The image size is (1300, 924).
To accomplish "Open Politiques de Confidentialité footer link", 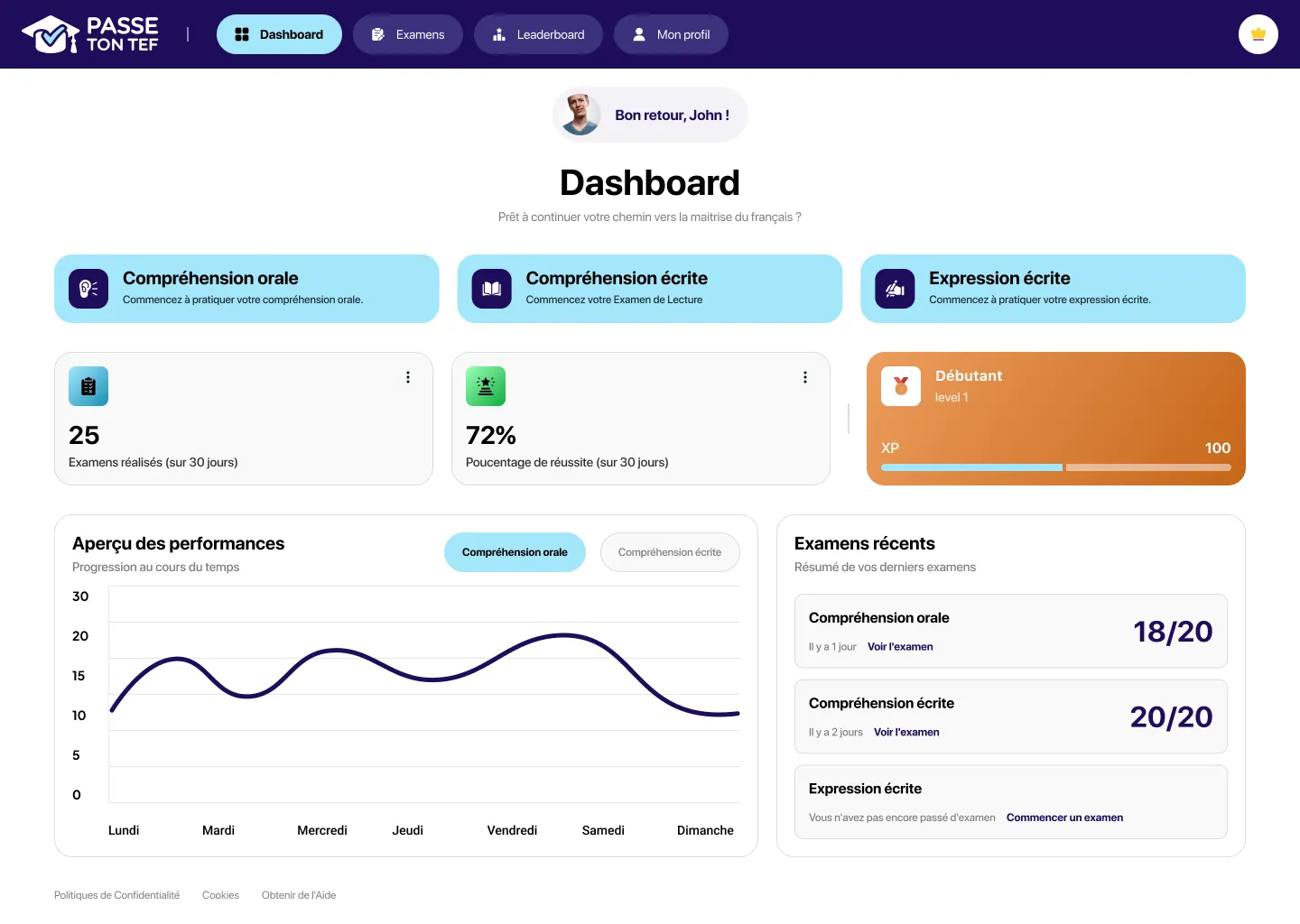I will click(x=116, y=895).
